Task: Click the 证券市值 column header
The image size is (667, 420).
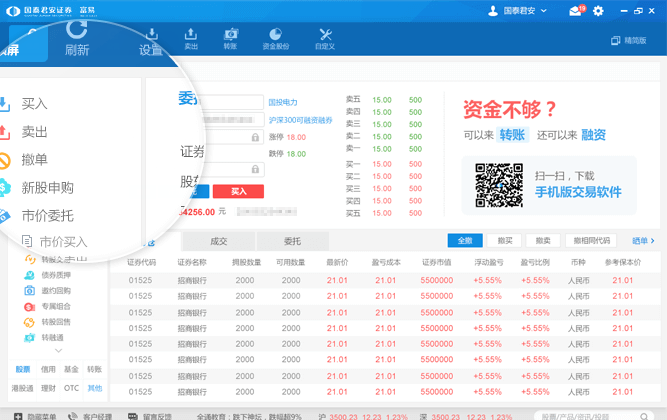Action: point(436,262)
